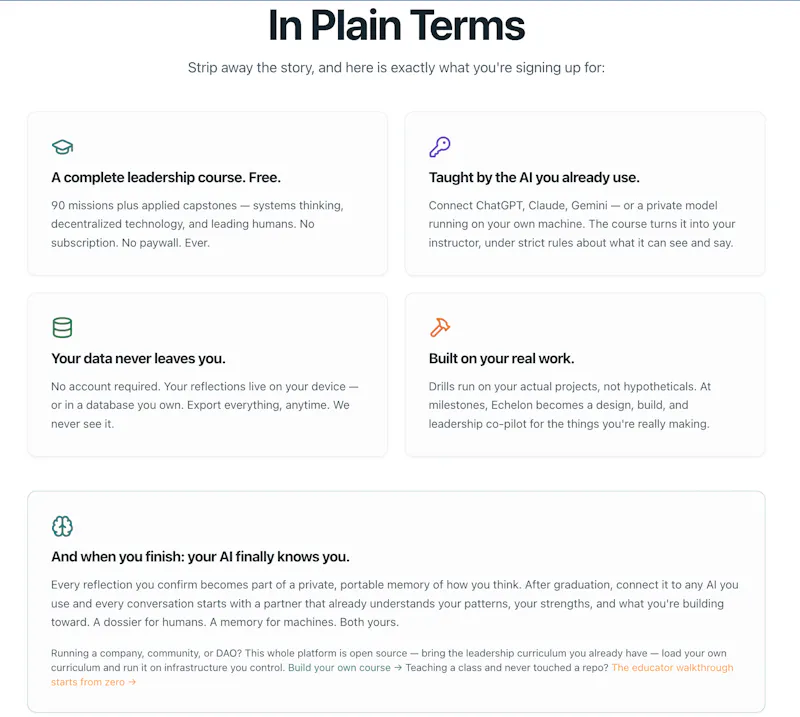This screenshot has width=800, height=717.
Task: Select Taught by the AI you already use heading
Action: [x=534, y=178]
